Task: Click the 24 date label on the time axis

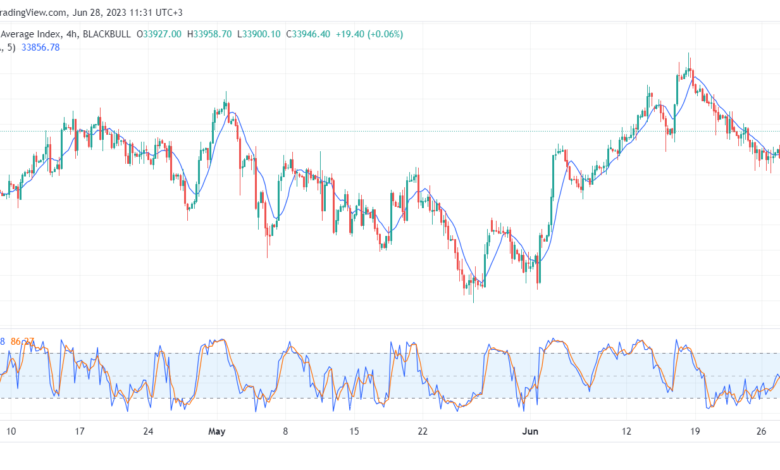Action: click(x=148, y=431)
